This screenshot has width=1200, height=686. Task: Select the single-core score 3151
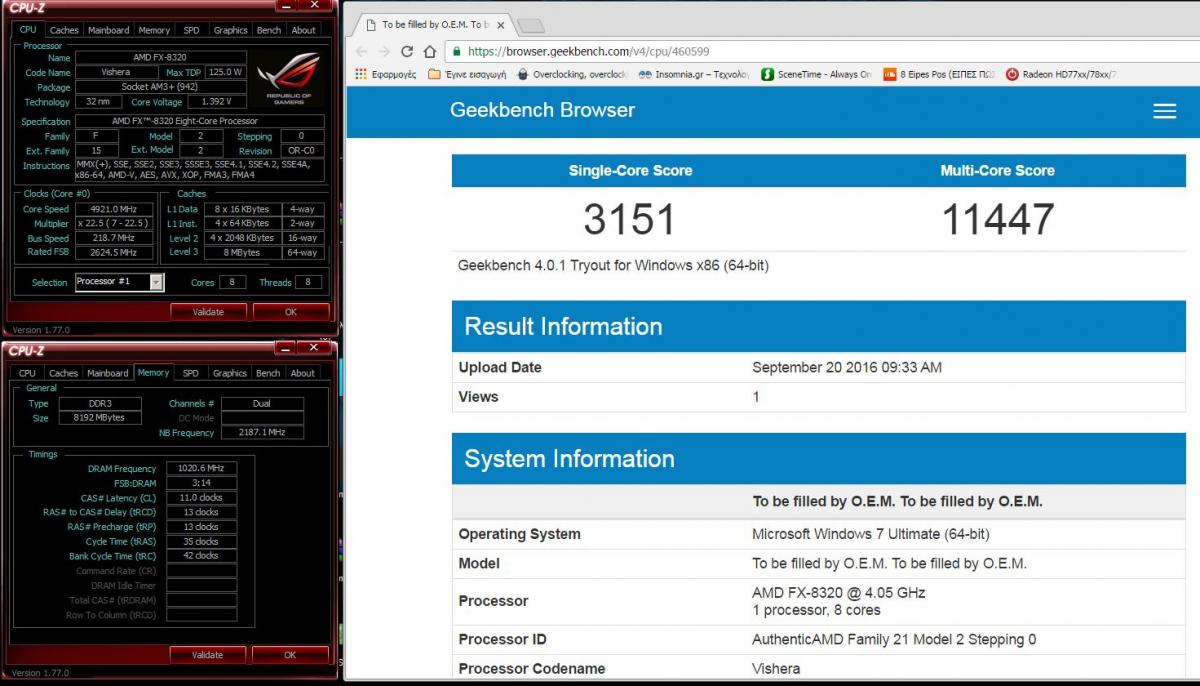[629, 219]
